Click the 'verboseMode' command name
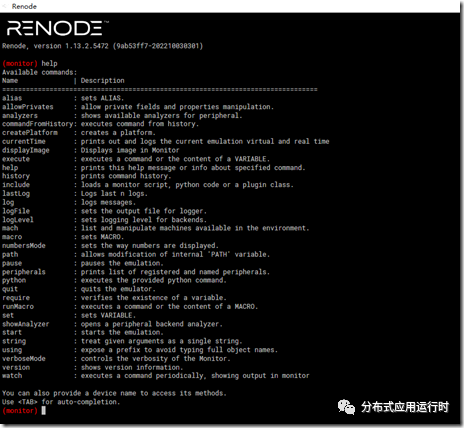Viewport: 464px width, 428px height. (x=24, y=358)
